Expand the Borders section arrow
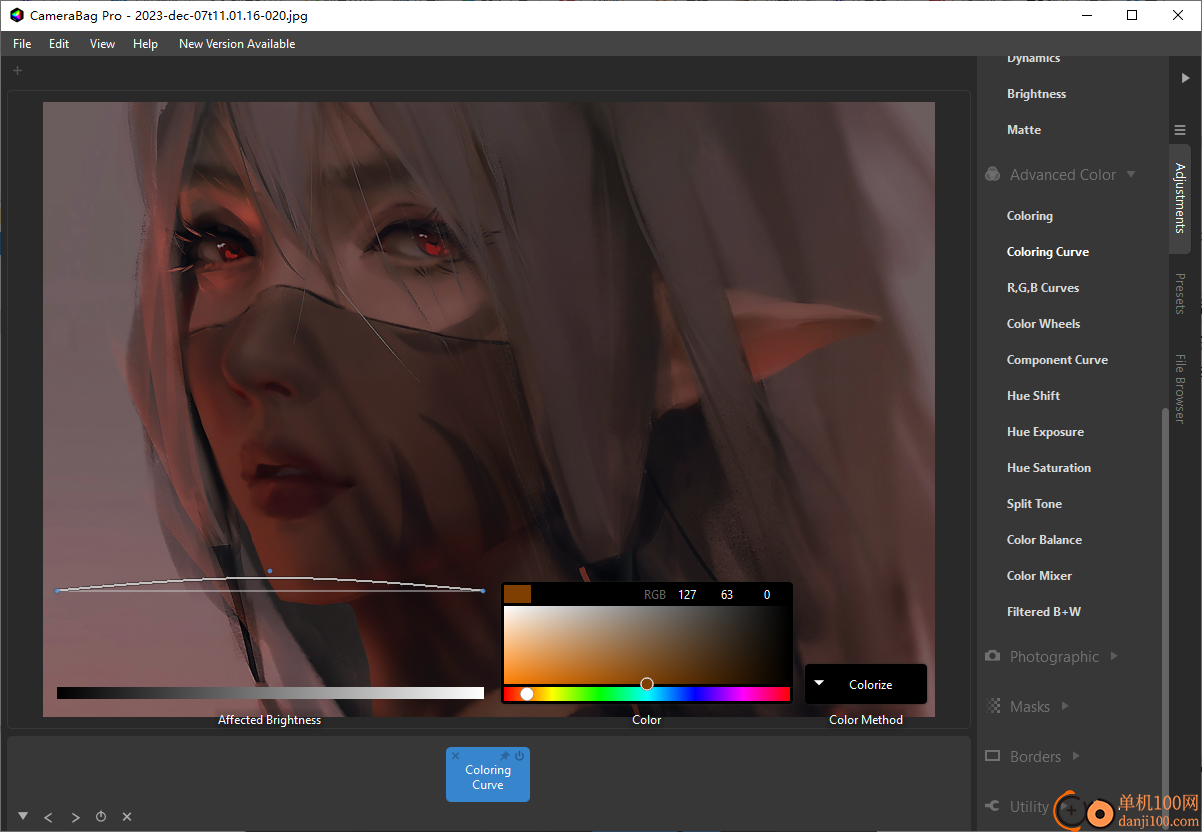This screenshot has height=832, width=1202. tap(1076, 756)
